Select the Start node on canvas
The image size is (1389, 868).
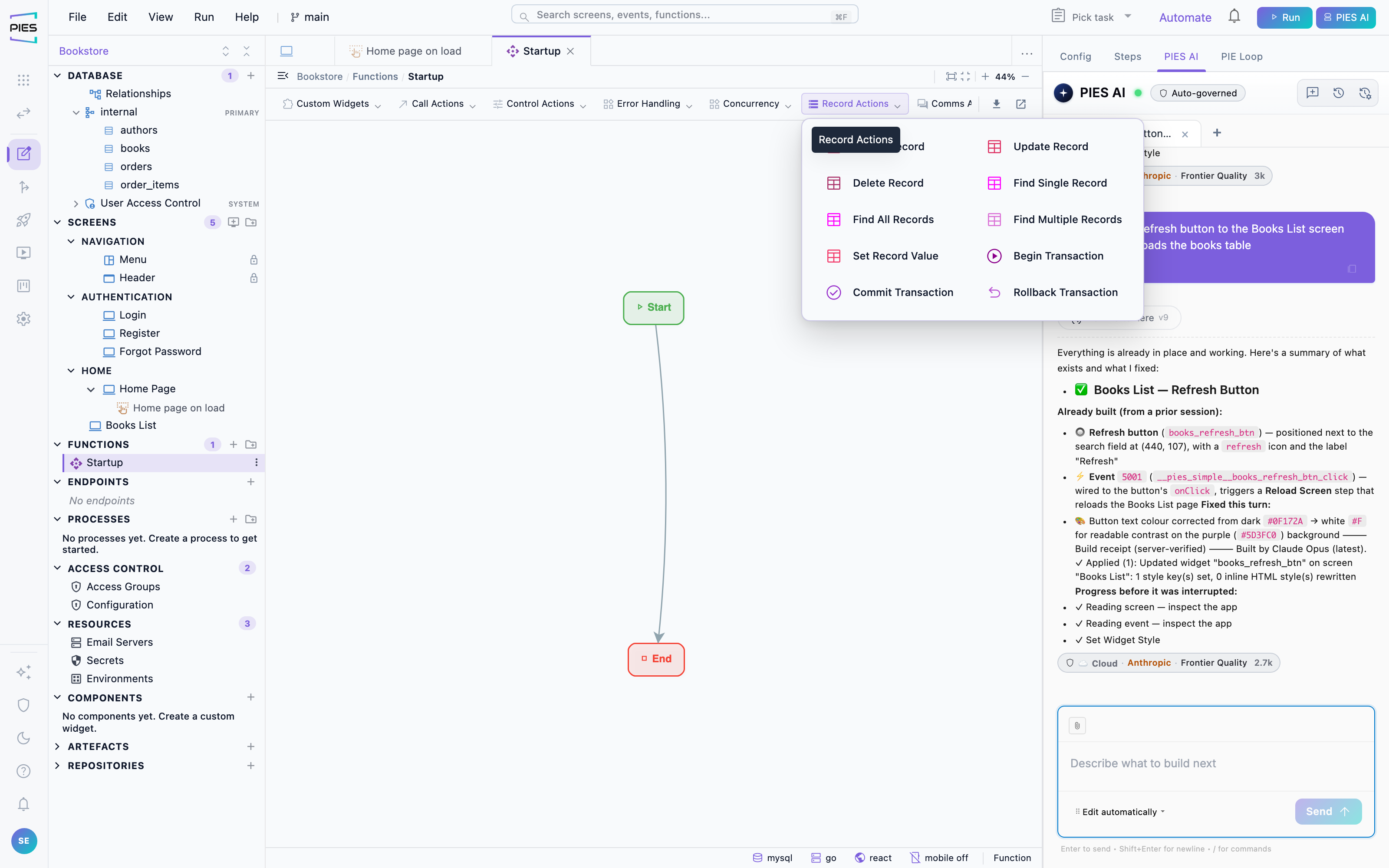click(653, 308)
